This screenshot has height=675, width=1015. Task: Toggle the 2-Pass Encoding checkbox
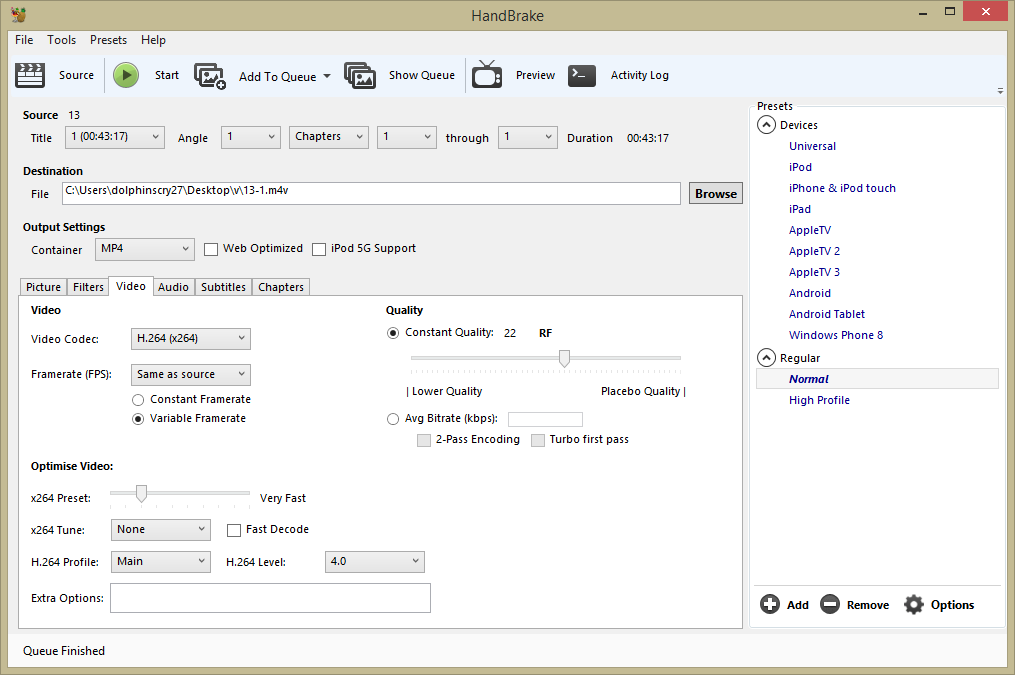point(424,441)
